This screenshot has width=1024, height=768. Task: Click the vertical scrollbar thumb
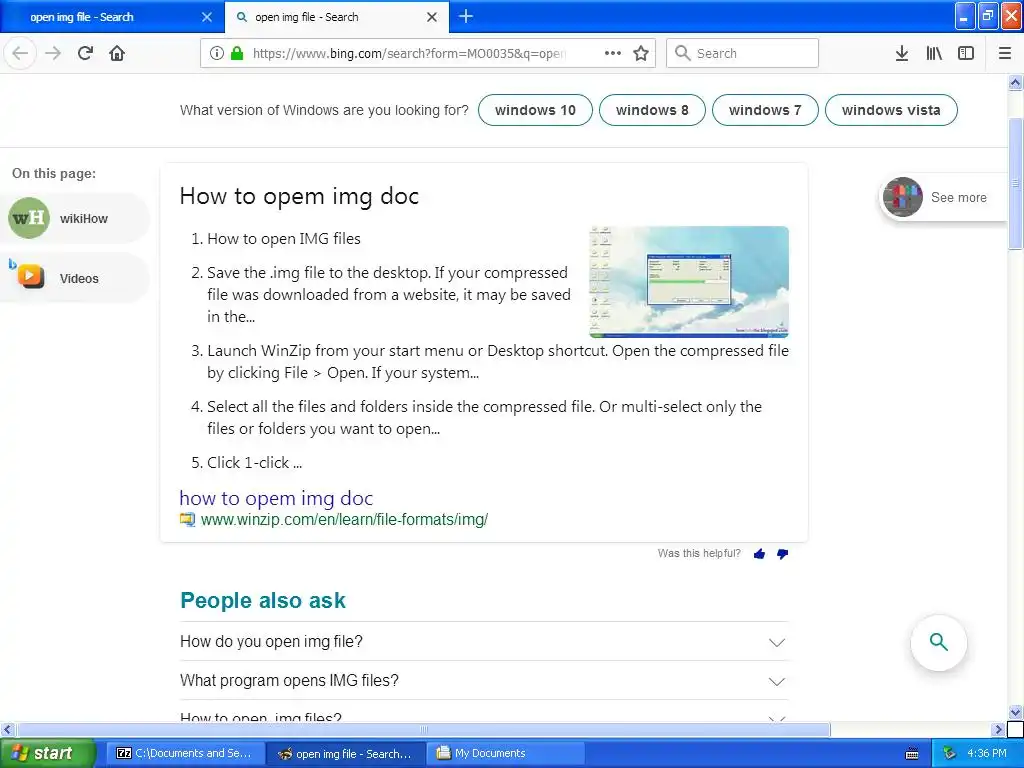(x=1015, y=184)
